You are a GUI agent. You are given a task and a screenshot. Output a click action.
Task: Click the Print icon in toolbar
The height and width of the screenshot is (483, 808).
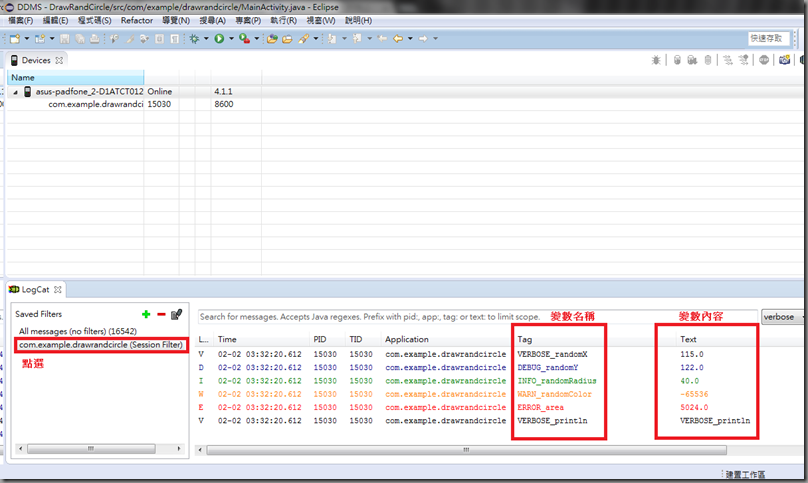(95, 39)
